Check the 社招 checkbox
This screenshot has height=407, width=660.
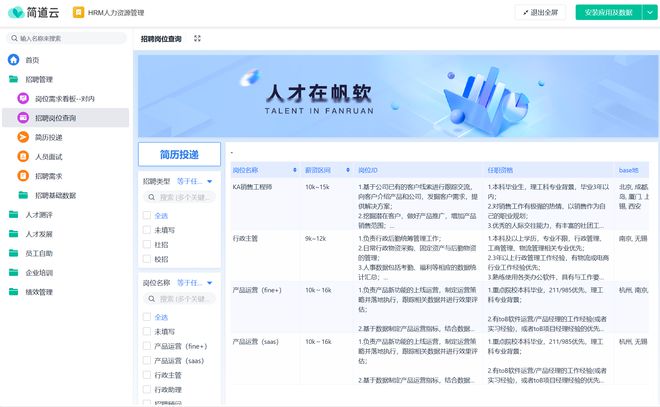(147, 244)
